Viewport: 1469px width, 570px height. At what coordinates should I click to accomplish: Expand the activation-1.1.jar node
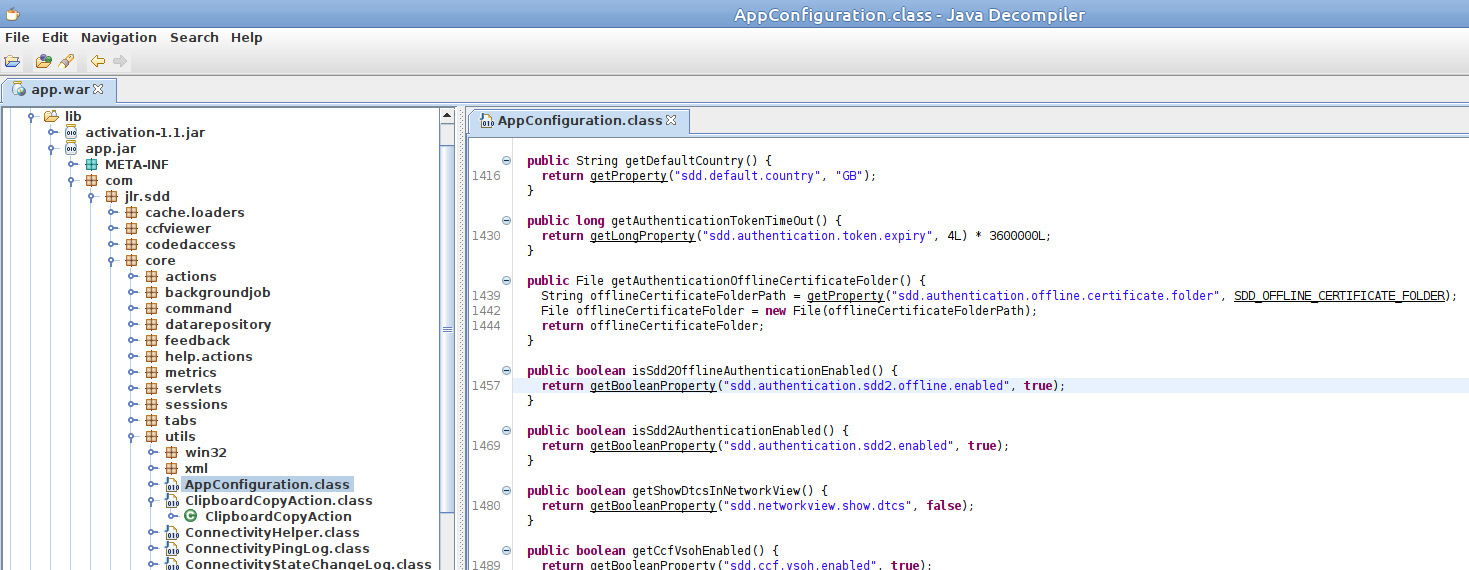(x=51, y=132)
